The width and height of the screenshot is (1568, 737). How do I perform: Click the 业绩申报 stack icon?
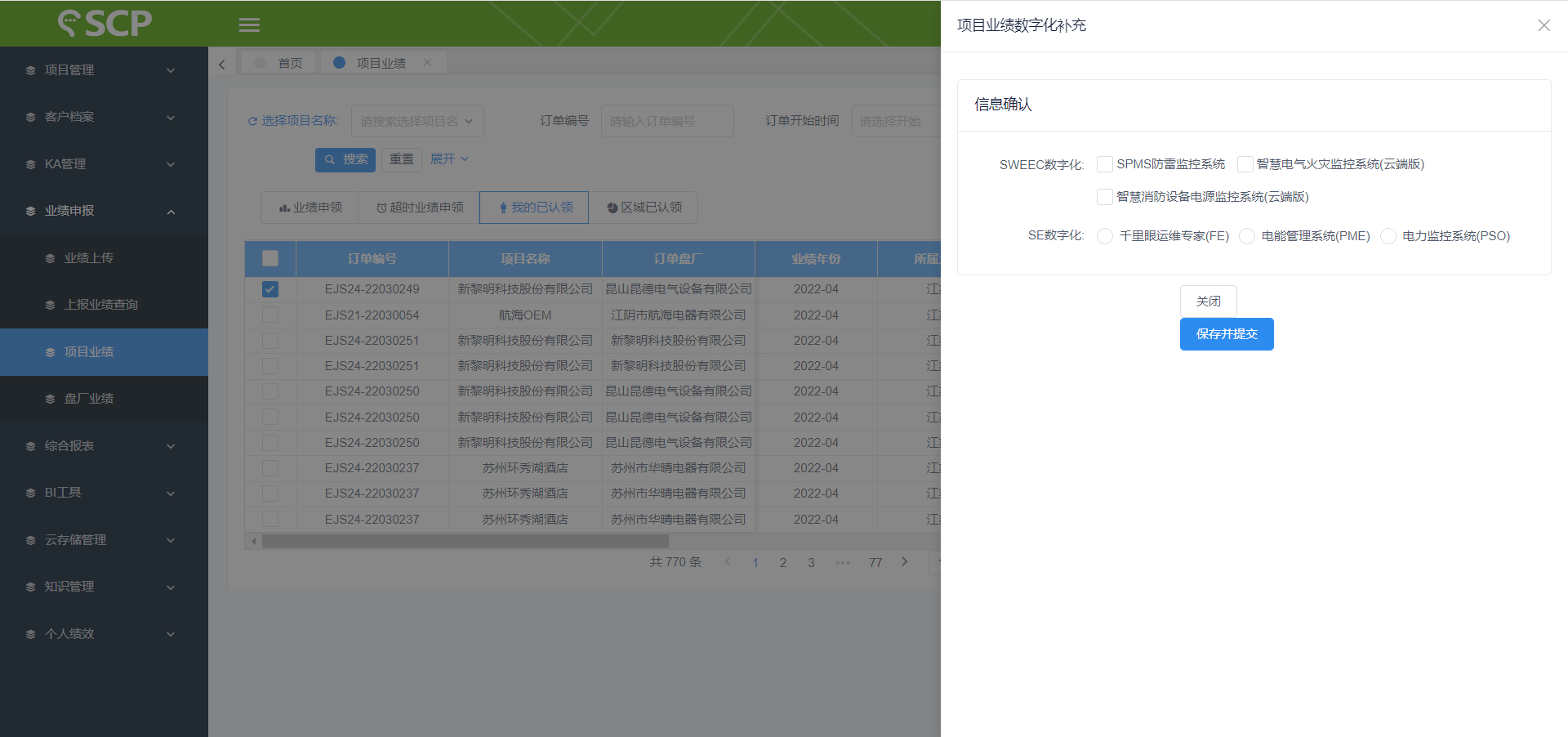[x=30, y=211]
